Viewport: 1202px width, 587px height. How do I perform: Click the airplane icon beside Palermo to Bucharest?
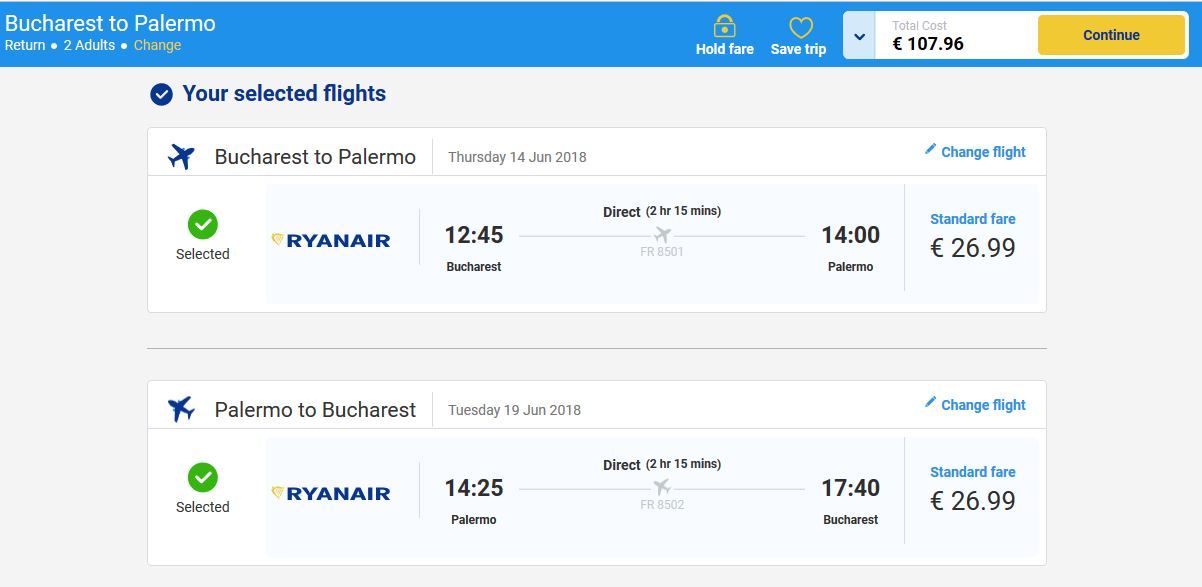[181, 409]
